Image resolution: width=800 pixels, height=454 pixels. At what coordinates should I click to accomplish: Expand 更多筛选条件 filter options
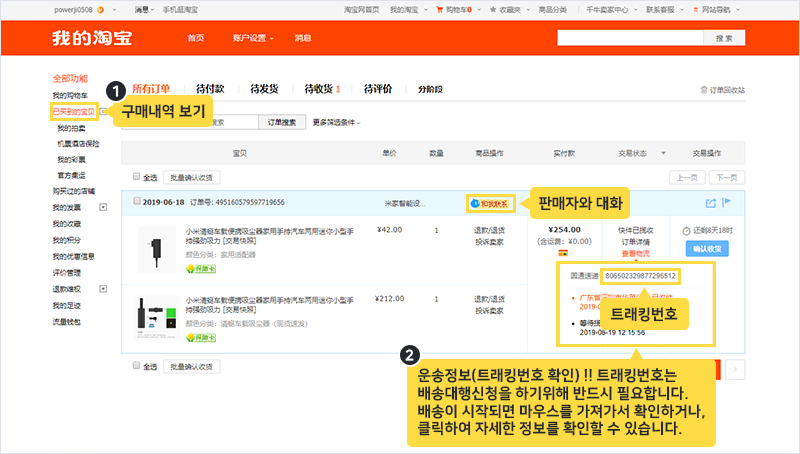click(x=337, y=122)
